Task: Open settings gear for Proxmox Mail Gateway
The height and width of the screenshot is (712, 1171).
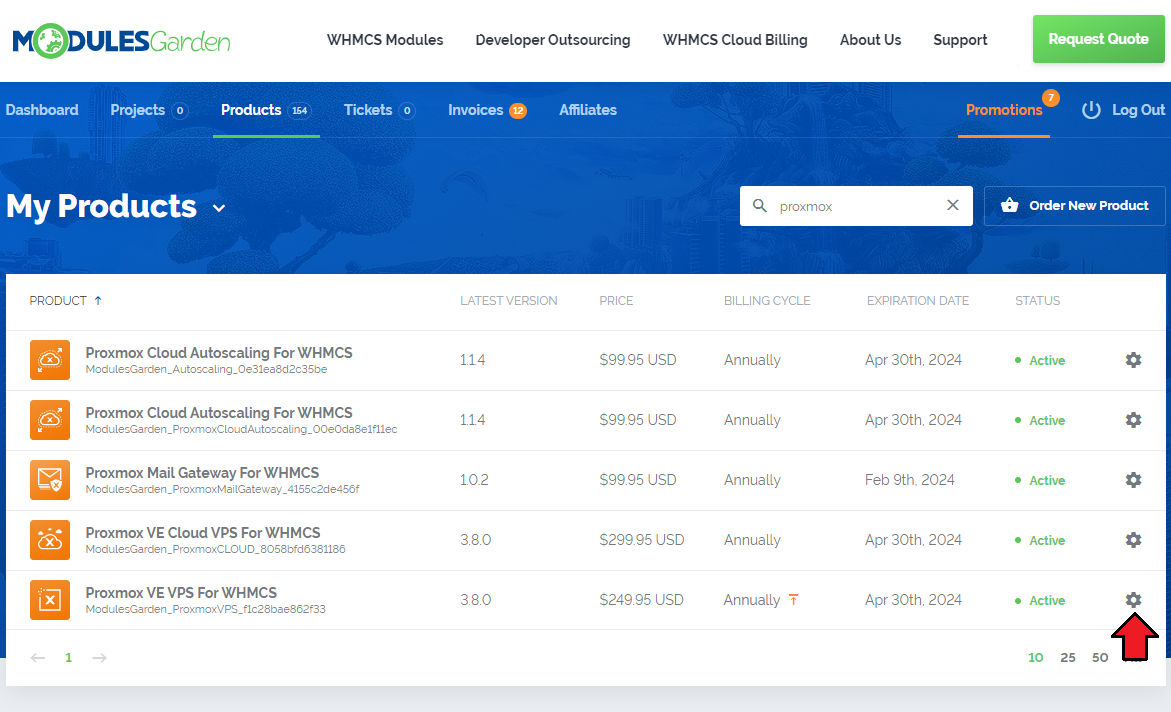Action: (1133, 480)
